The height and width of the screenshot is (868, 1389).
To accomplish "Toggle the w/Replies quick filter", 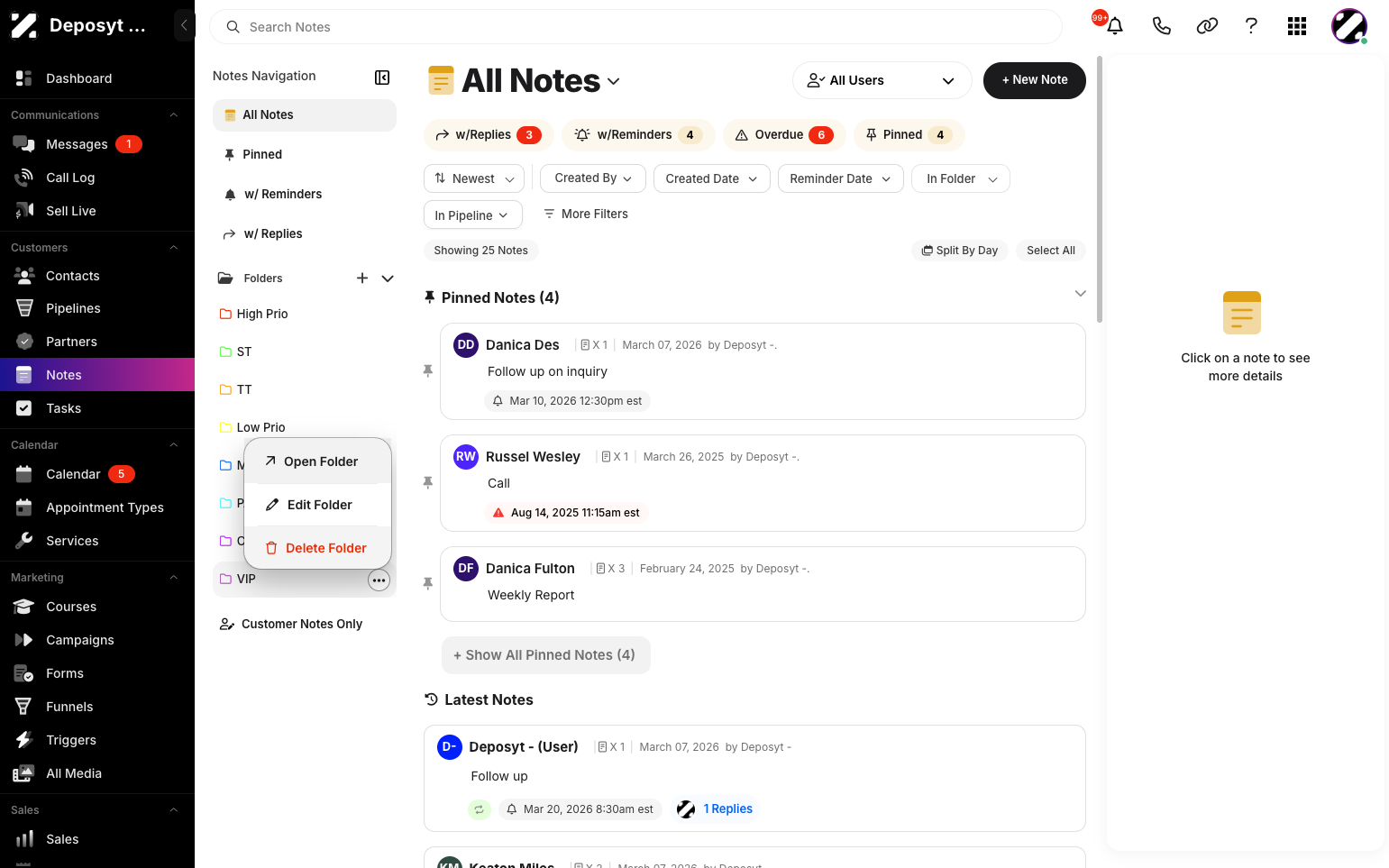I will [488, 135].
